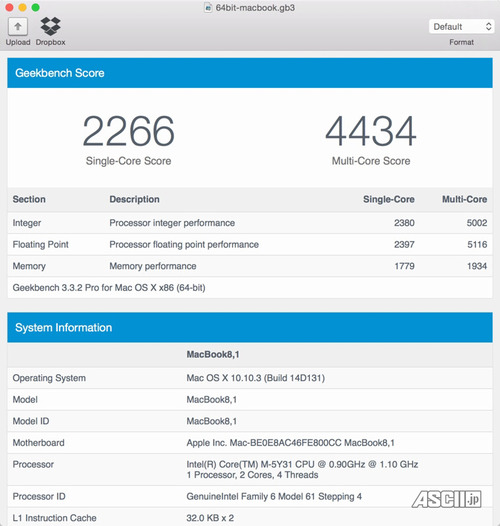Click the Mac OS X 10.10.3 build value
Screen dimensions: 500x526
(x=255, y=378)
